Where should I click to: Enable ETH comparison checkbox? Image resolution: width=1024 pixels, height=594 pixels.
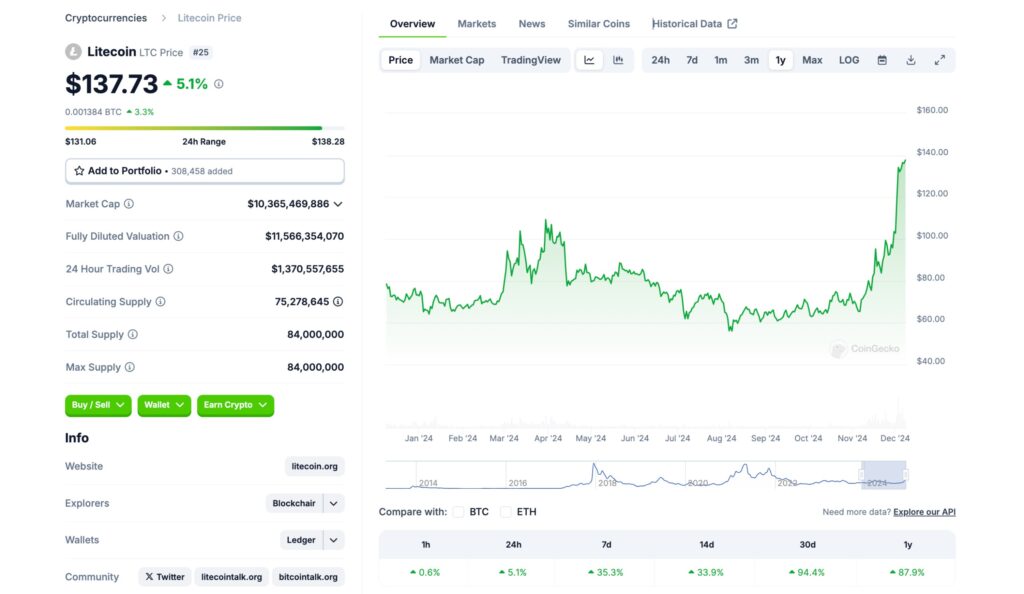tap(505, 512)
